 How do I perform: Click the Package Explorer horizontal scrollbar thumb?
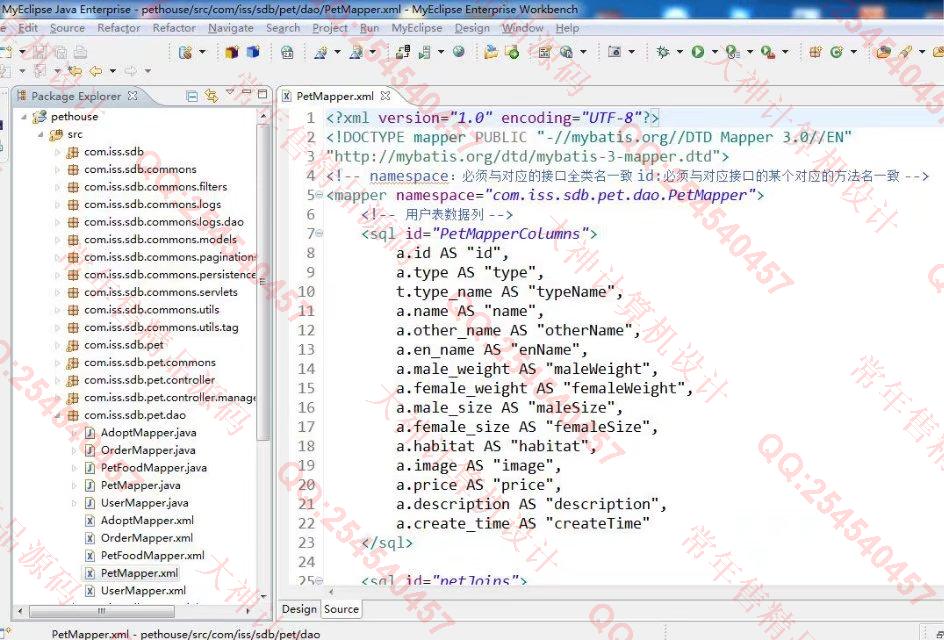(x=102, y=611)
